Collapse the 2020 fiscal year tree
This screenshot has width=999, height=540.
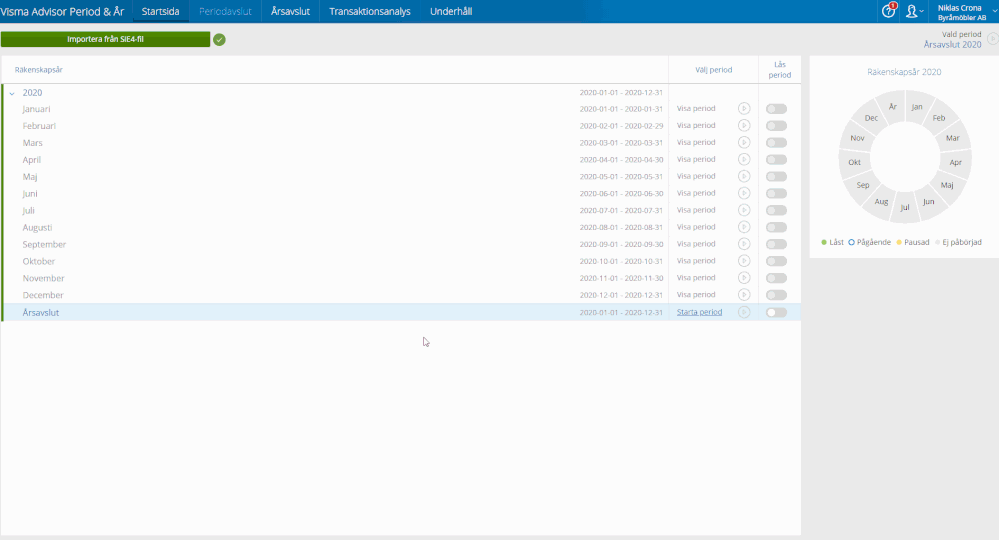12,93
